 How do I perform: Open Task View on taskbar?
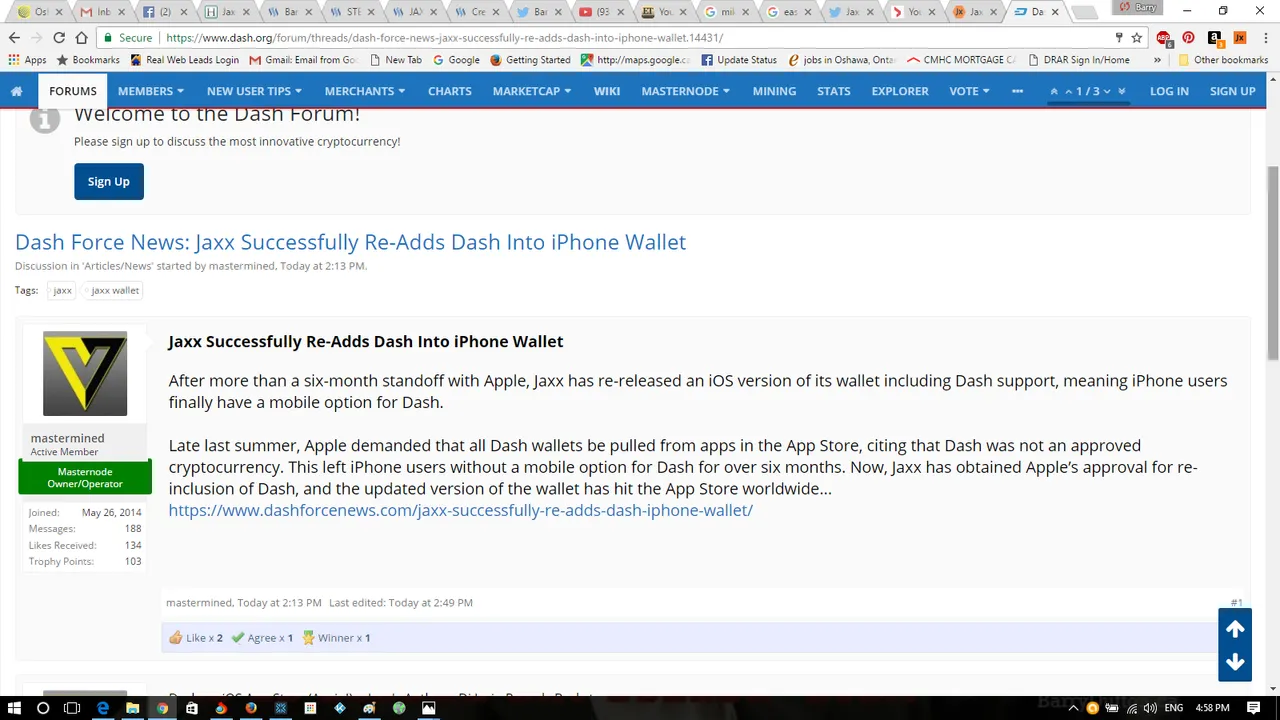[x=72, y=708]
